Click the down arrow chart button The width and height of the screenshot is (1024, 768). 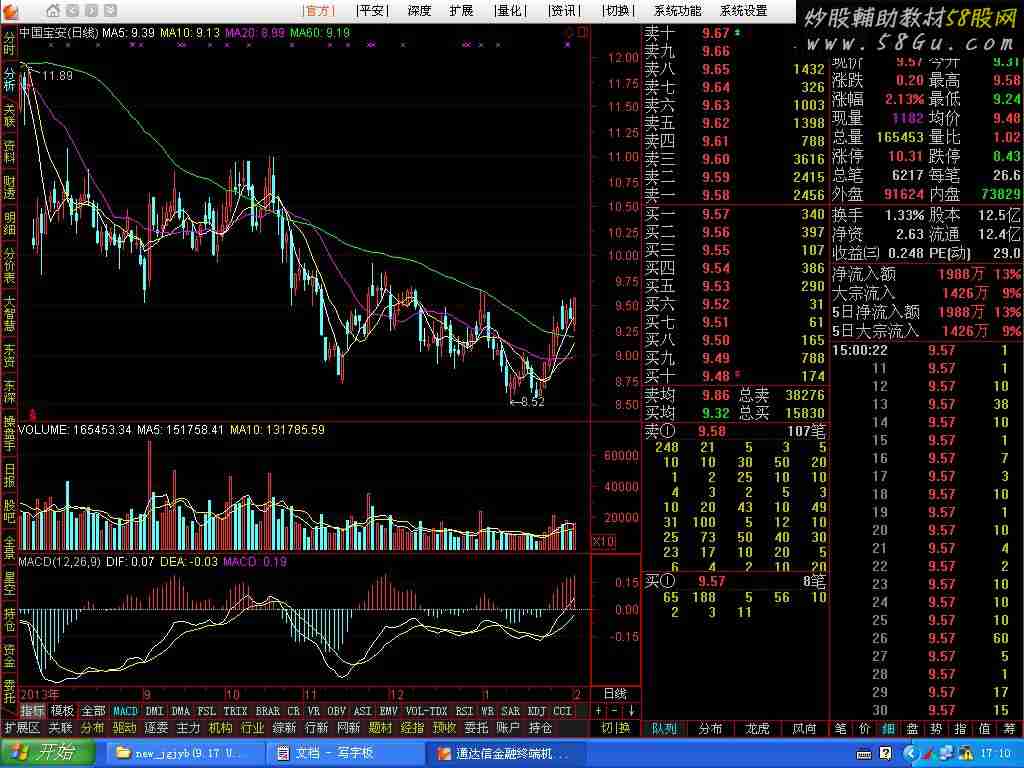click(631, 711)
